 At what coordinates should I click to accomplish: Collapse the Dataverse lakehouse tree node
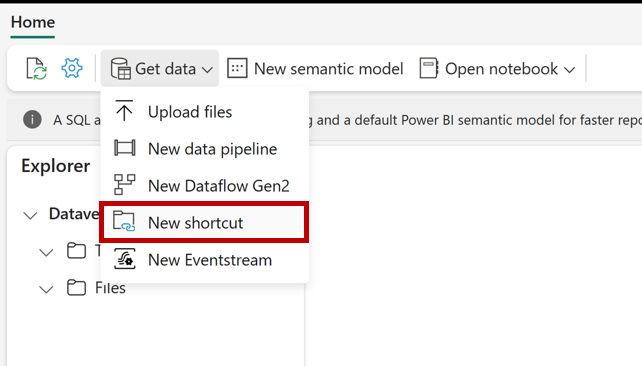coord(30,215)
